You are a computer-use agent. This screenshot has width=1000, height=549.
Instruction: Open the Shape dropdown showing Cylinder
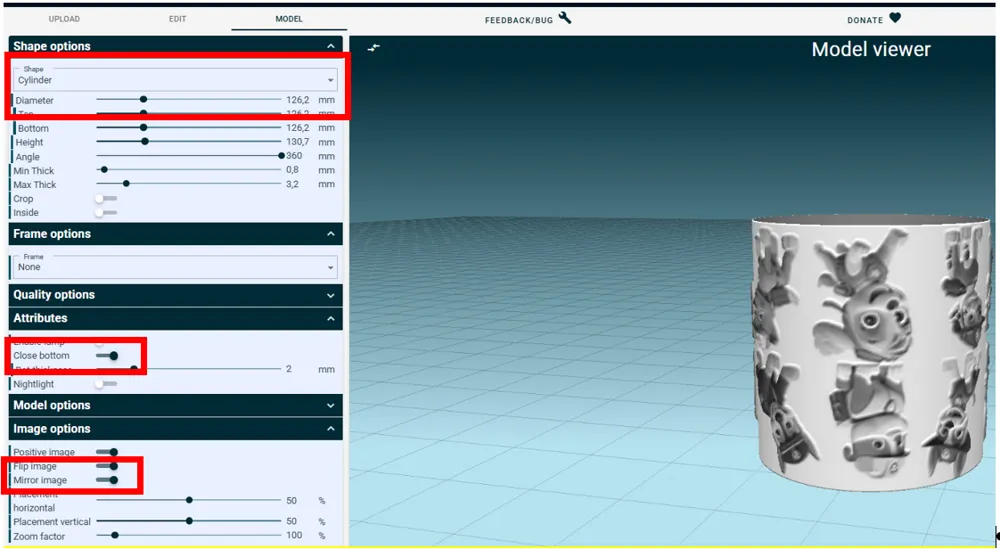coord(175,80)
